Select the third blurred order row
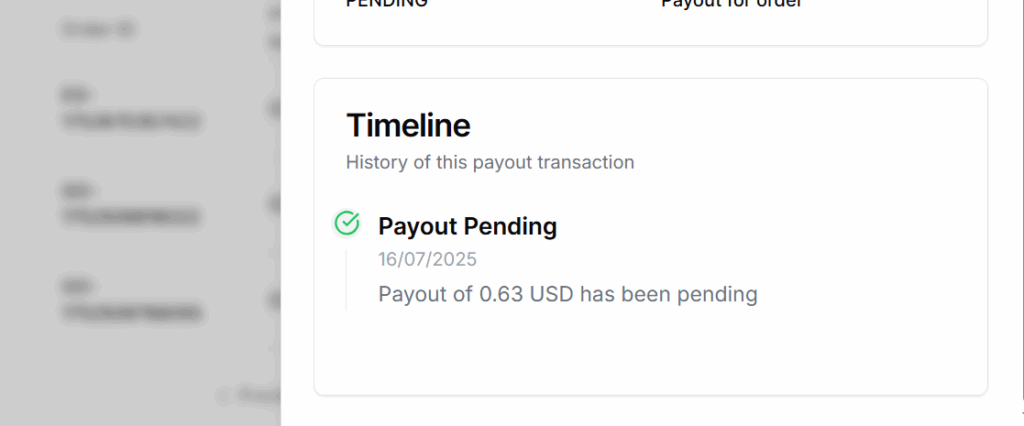Image resolution: width=1024 pixels, height=426 pixels. click(130, 299)
